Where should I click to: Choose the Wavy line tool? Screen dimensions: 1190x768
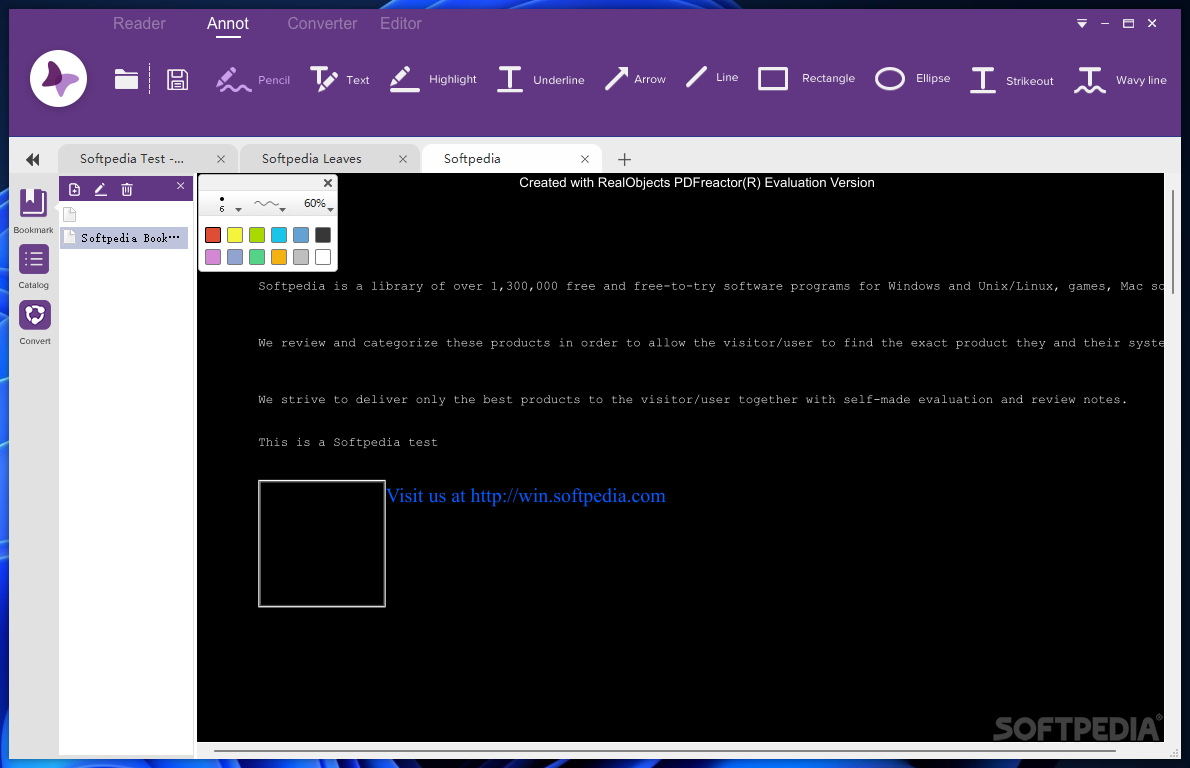click(1120, 80)
